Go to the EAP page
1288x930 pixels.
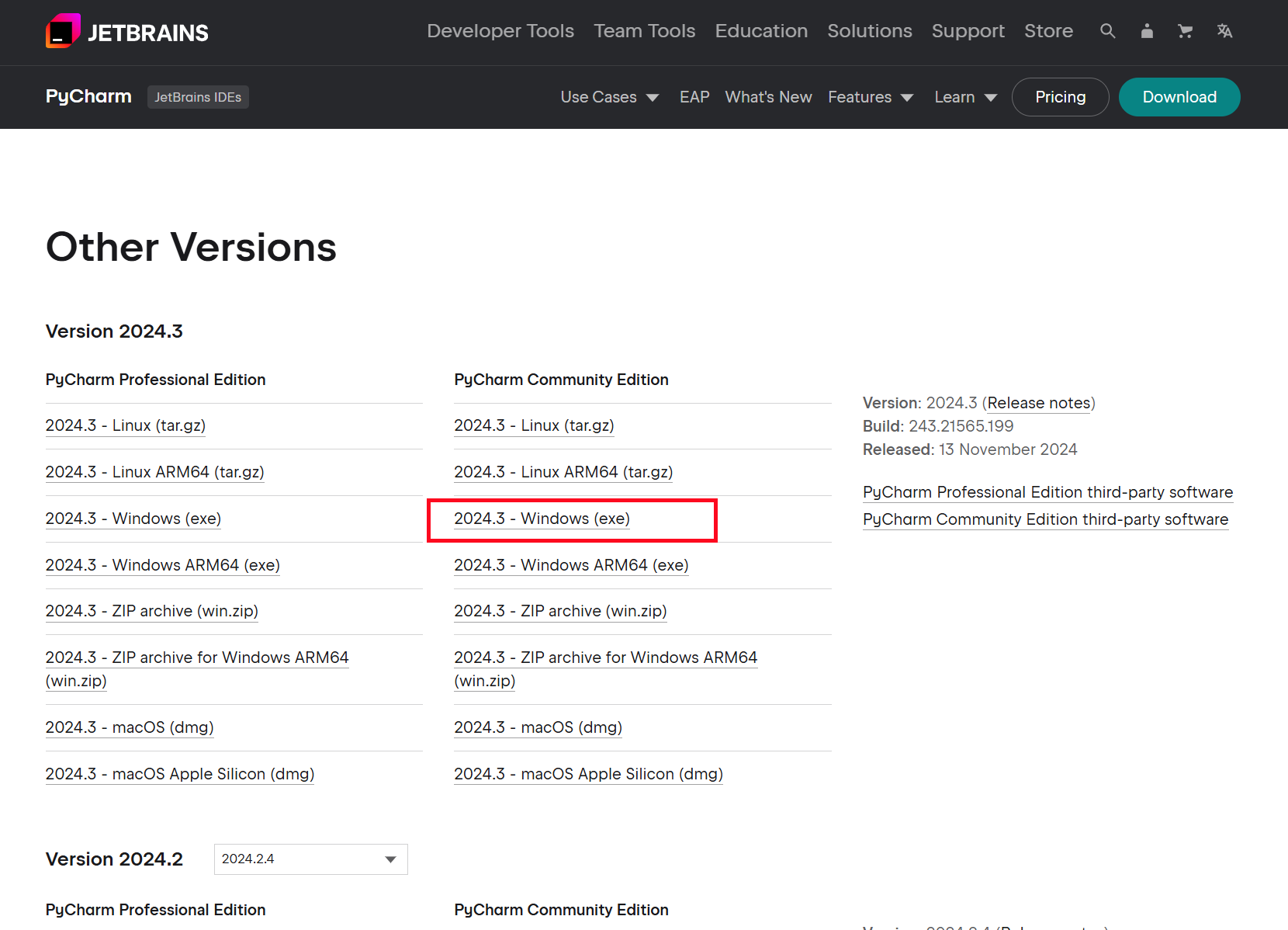click(x=694, y=97)
